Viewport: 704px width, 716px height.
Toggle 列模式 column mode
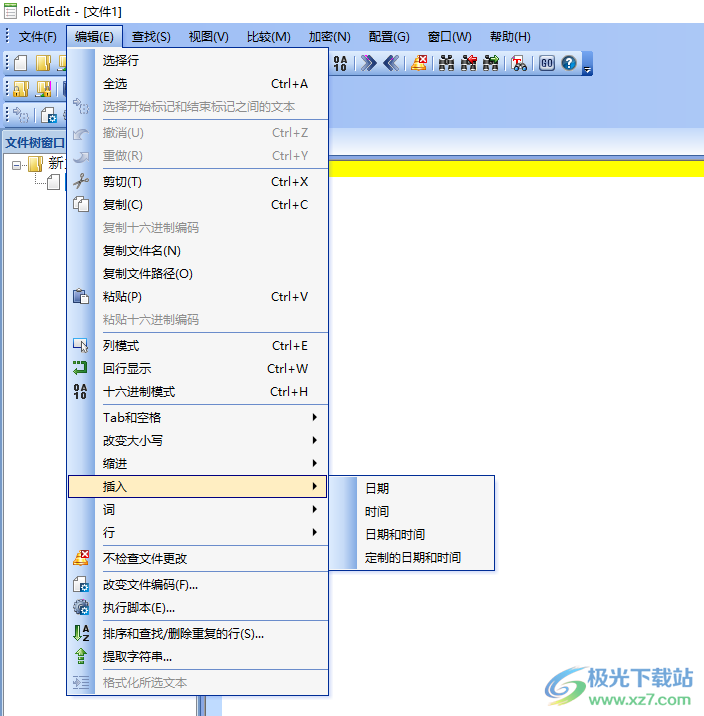[198, 345]
